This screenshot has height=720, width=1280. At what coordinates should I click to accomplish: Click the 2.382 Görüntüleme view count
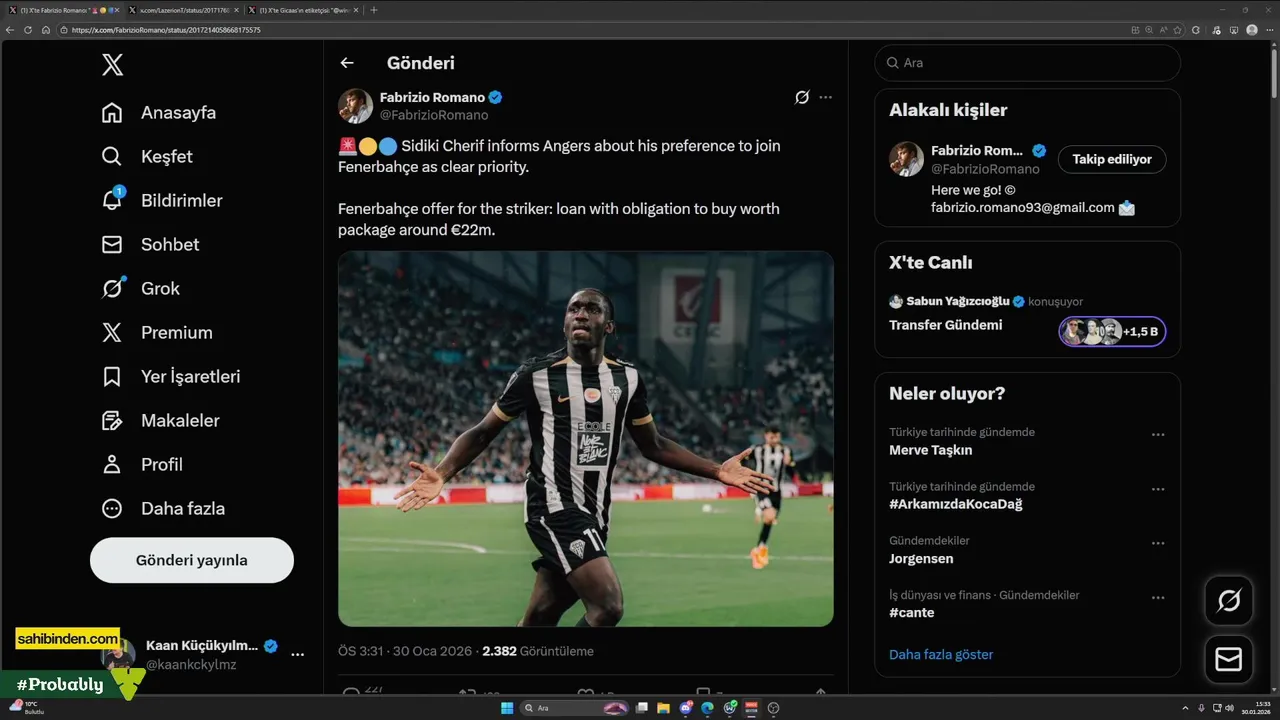(x=538, y=651)
